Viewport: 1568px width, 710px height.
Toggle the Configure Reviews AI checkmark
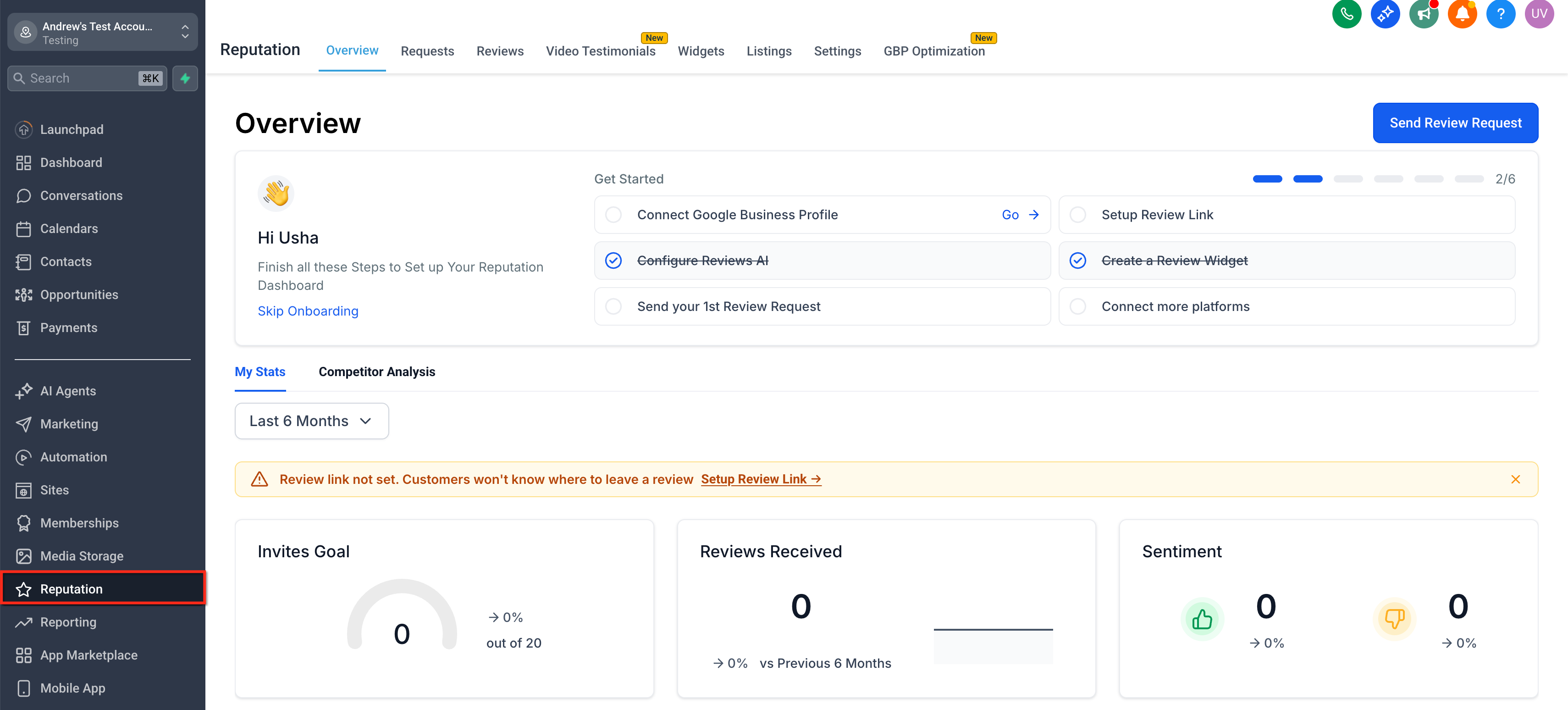[x=613, y=261]
